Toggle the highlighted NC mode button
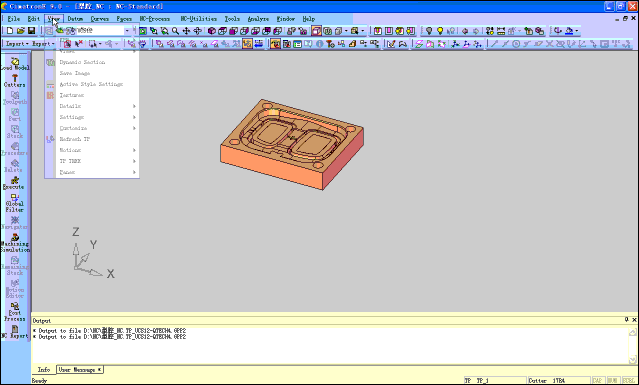Viewport: 639px width, 385px height. [275, 44]
